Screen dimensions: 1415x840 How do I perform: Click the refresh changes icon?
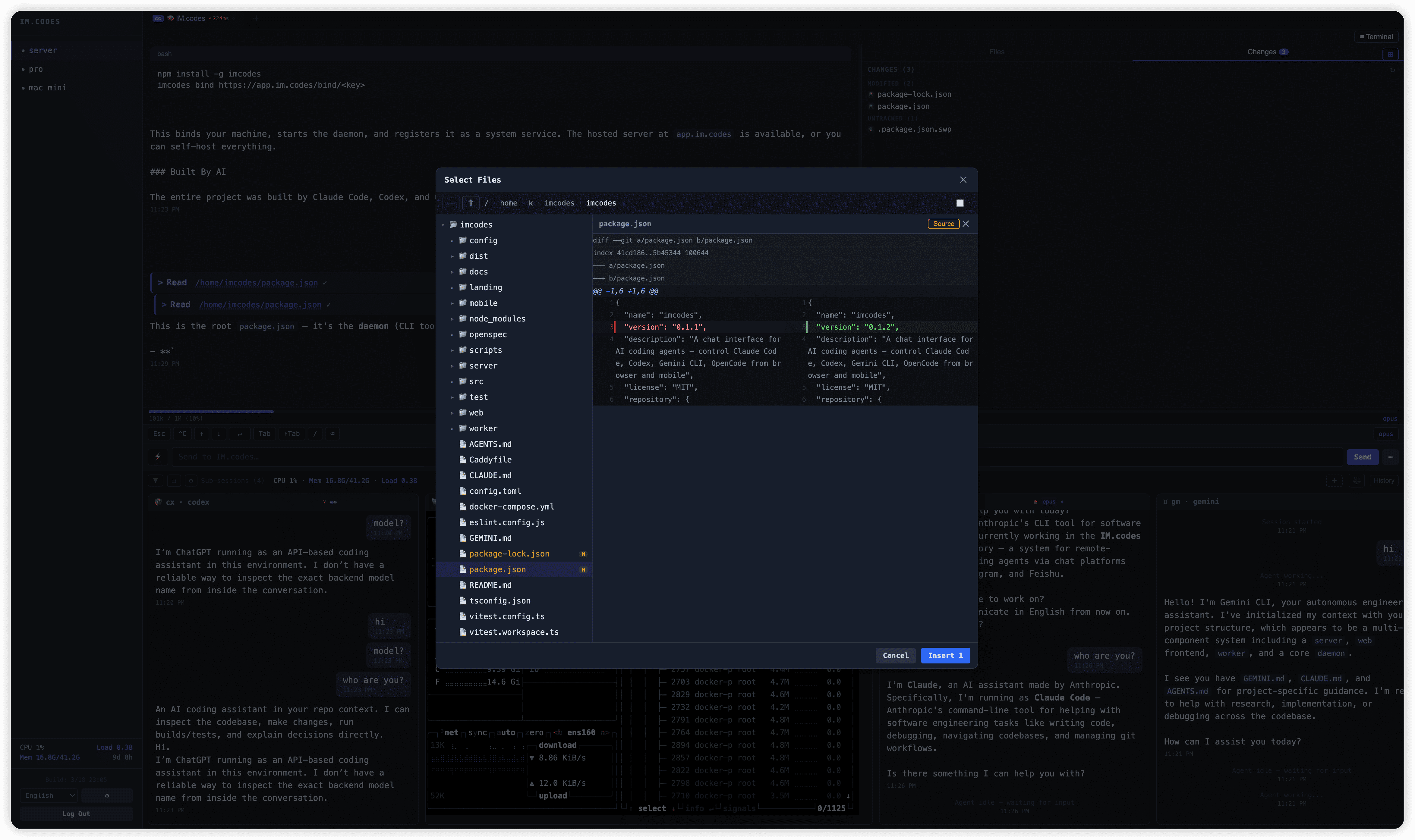pos(1392,70)
